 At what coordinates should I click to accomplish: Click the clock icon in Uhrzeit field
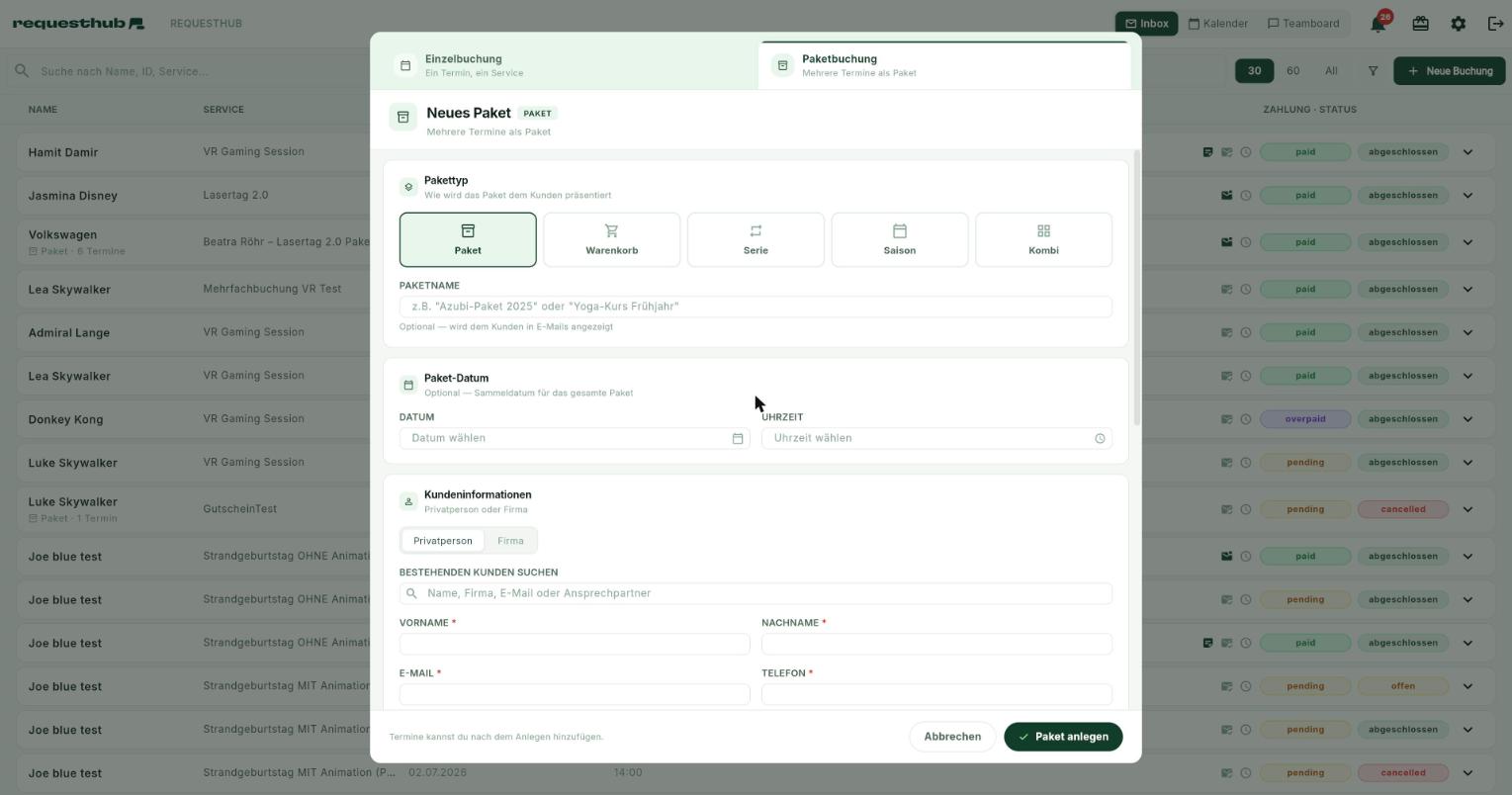pyautogui.click(x=1100, y=438)
